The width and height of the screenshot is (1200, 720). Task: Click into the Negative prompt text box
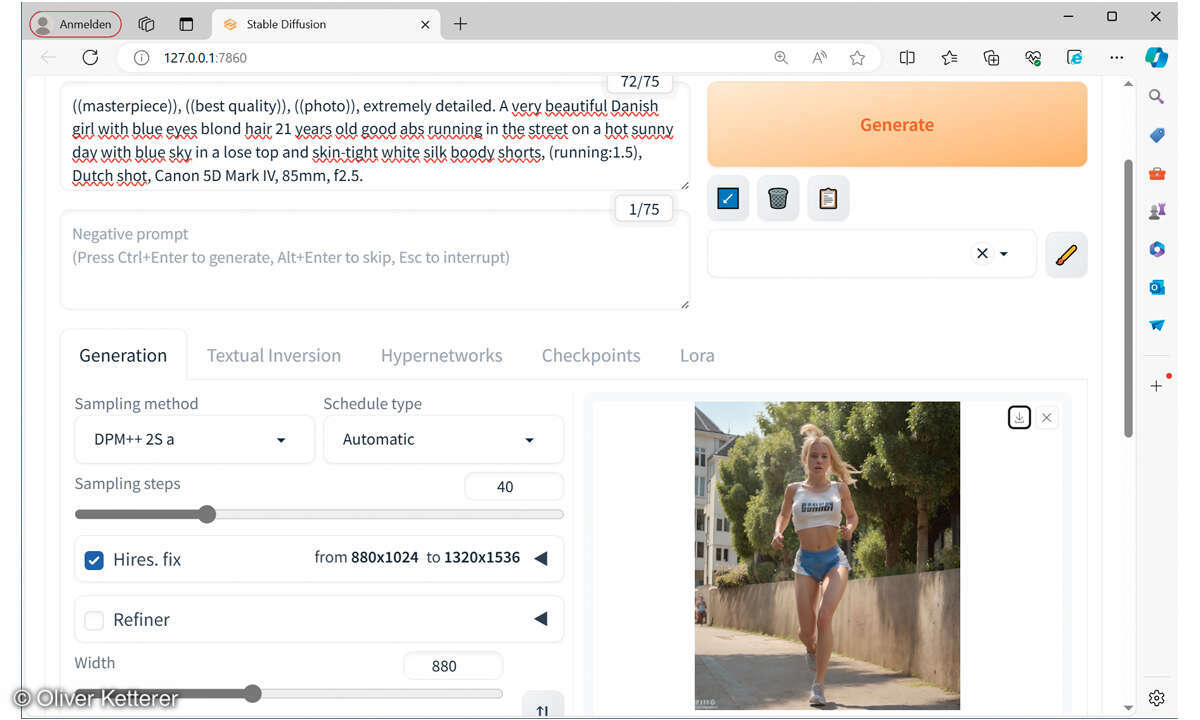coord(375,260)
